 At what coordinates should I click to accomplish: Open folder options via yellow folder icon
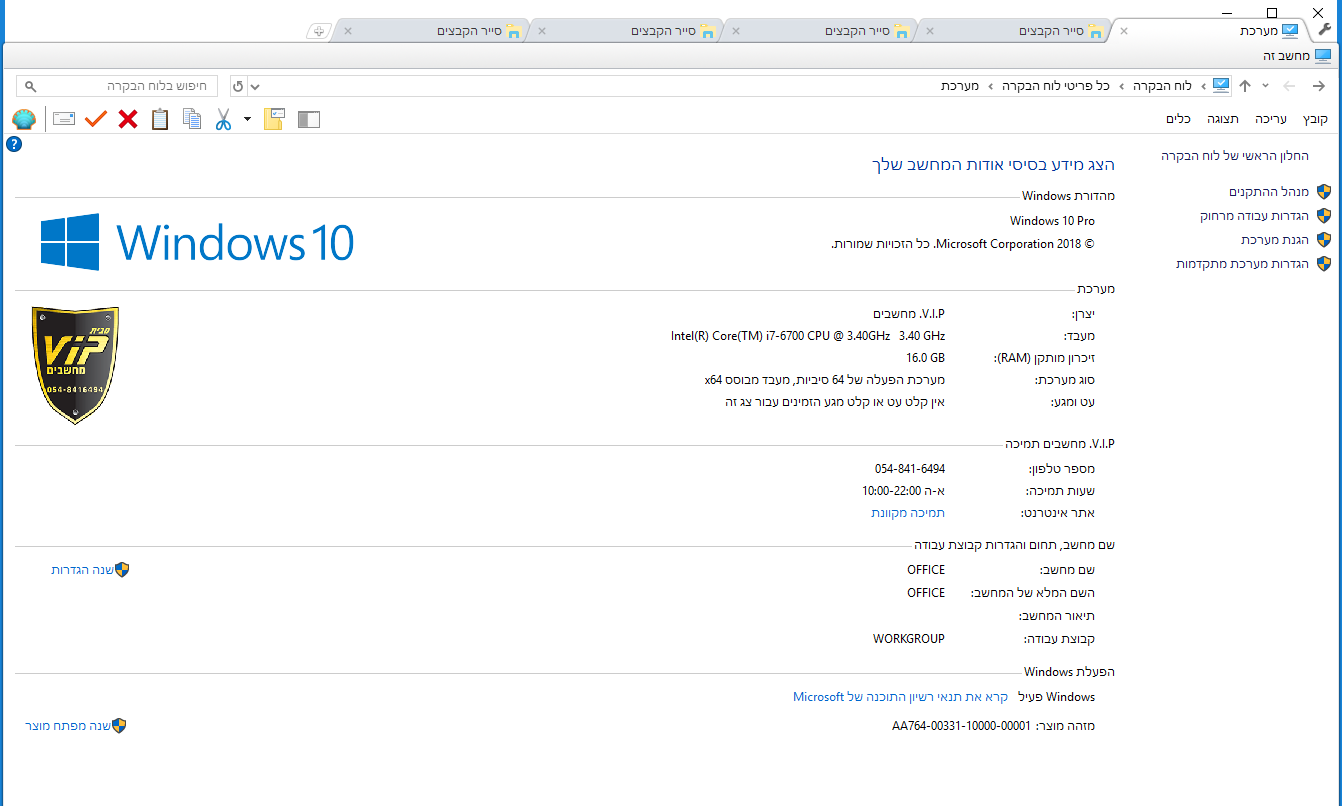pyautogui.click(x=274, y=120)
